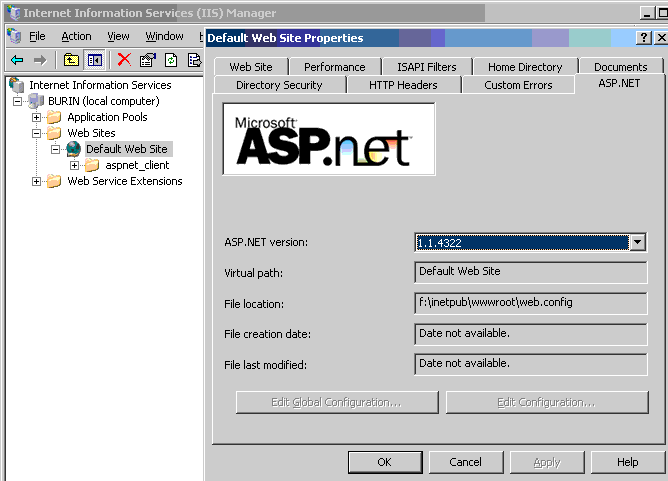The height and width of the screenshot is (481, 668).
Task: Click the File creation date field
Action: pos(530,334)
